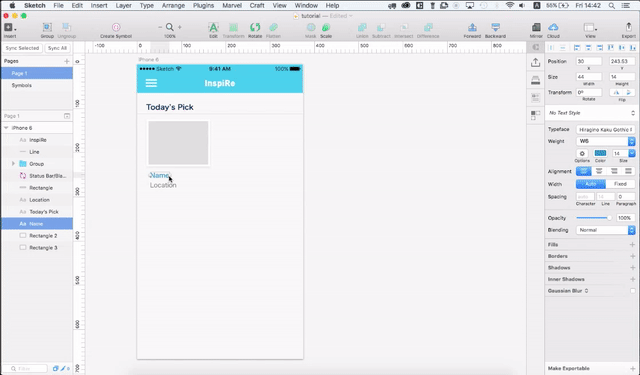
Task: Open the Mirror icon in toolbar
Action: 536,27
